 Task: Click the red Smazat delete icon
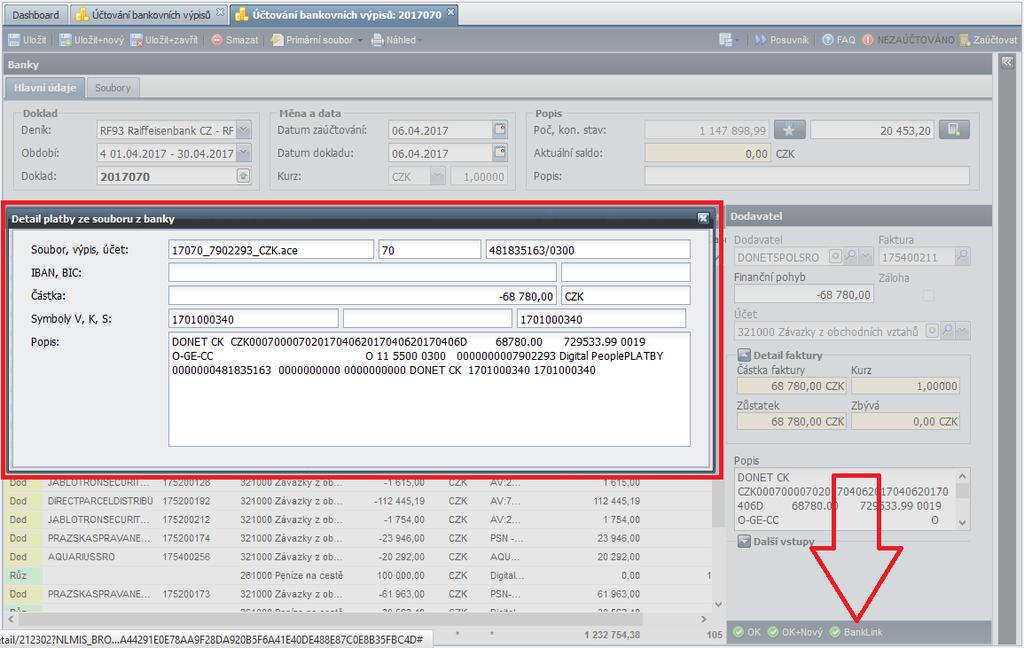(x=217, y=40)
